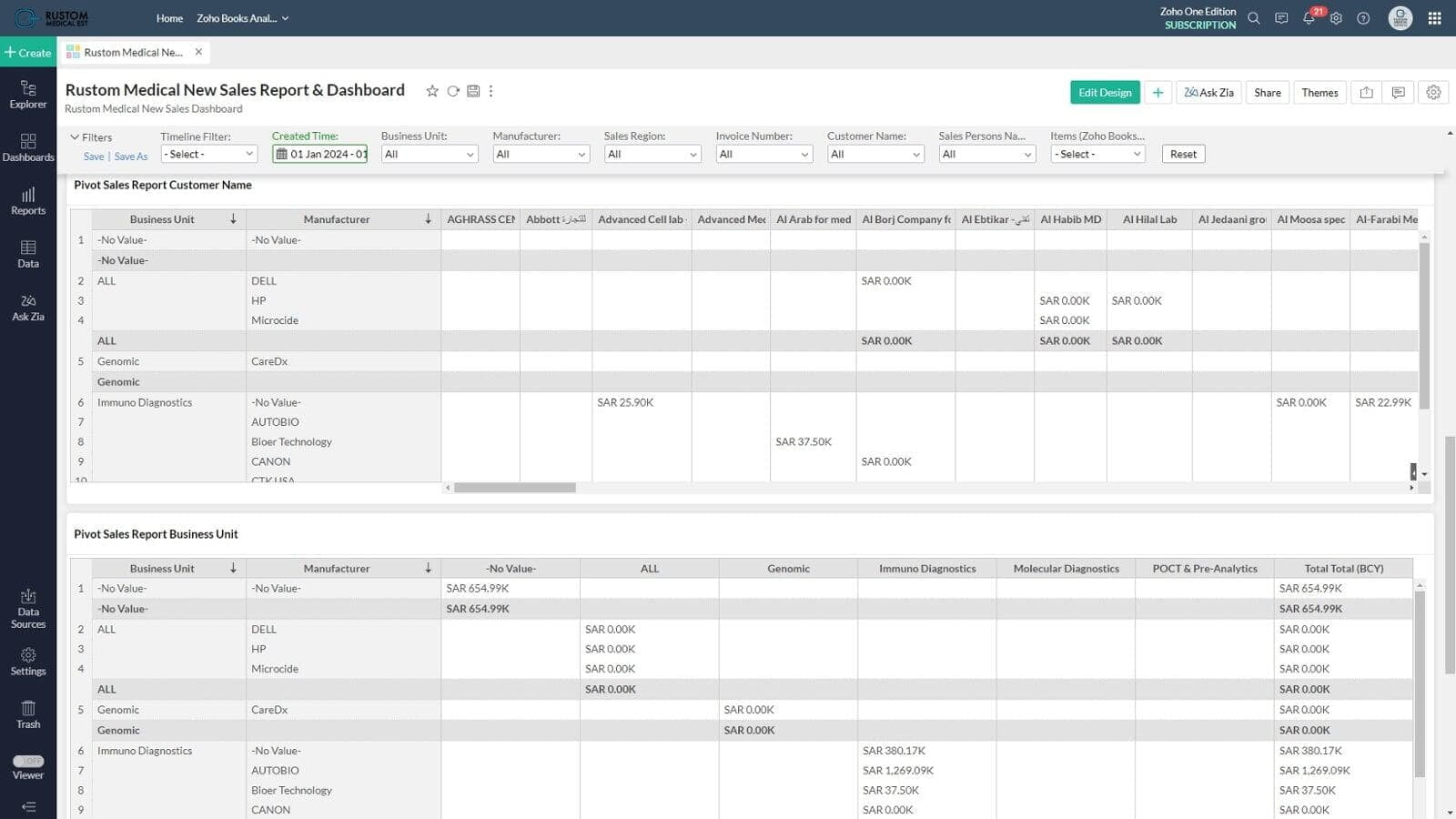
Task: Click the plus add button next to Edit Design
Action: [1158, 93]
